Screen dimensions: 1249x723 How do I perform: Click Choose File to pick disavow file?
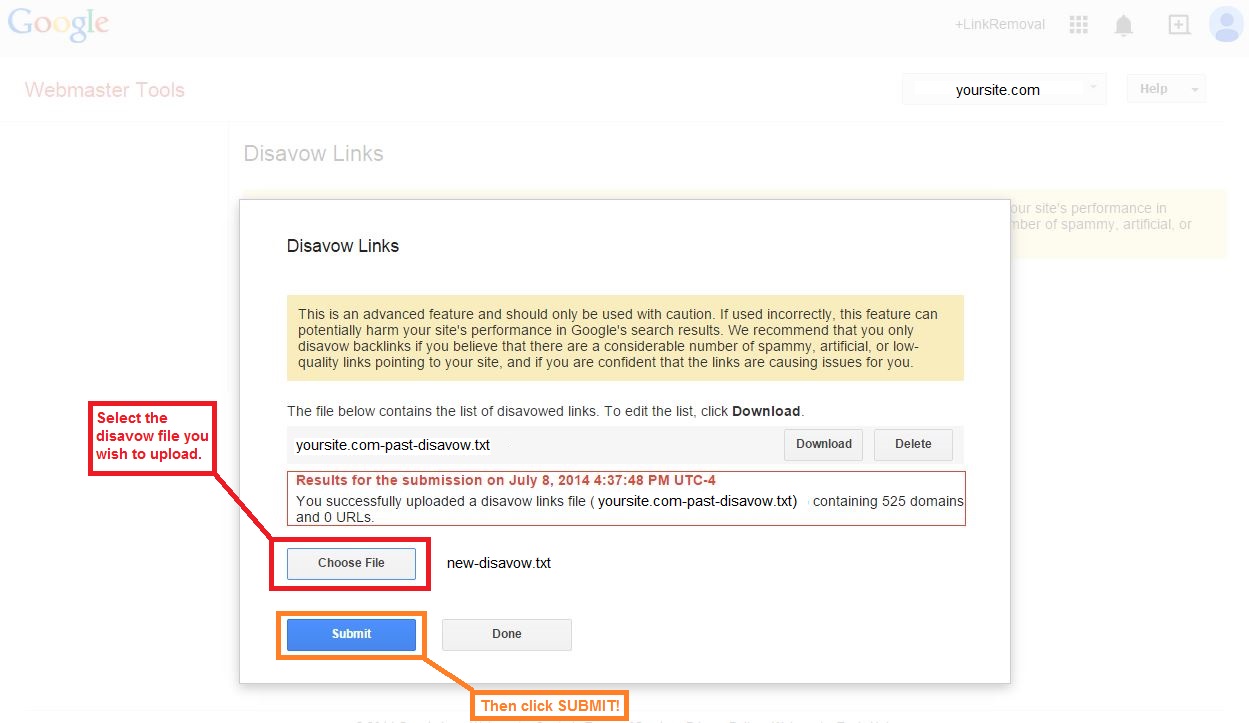pyautogui.click(x=351, y=563)
